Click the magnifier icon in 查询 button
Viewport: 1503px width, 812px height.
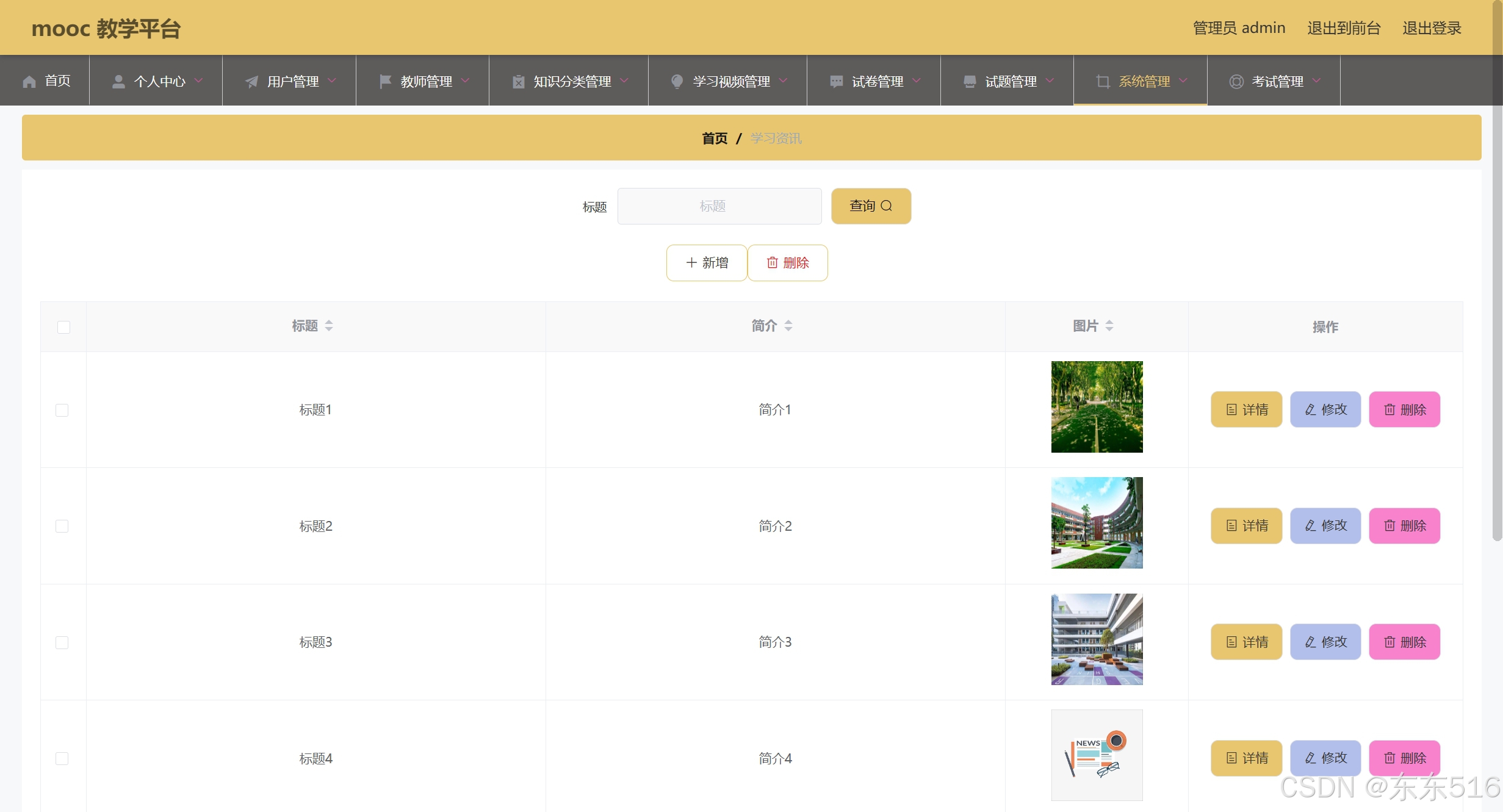pyautogui.click(x=887, y=206)
